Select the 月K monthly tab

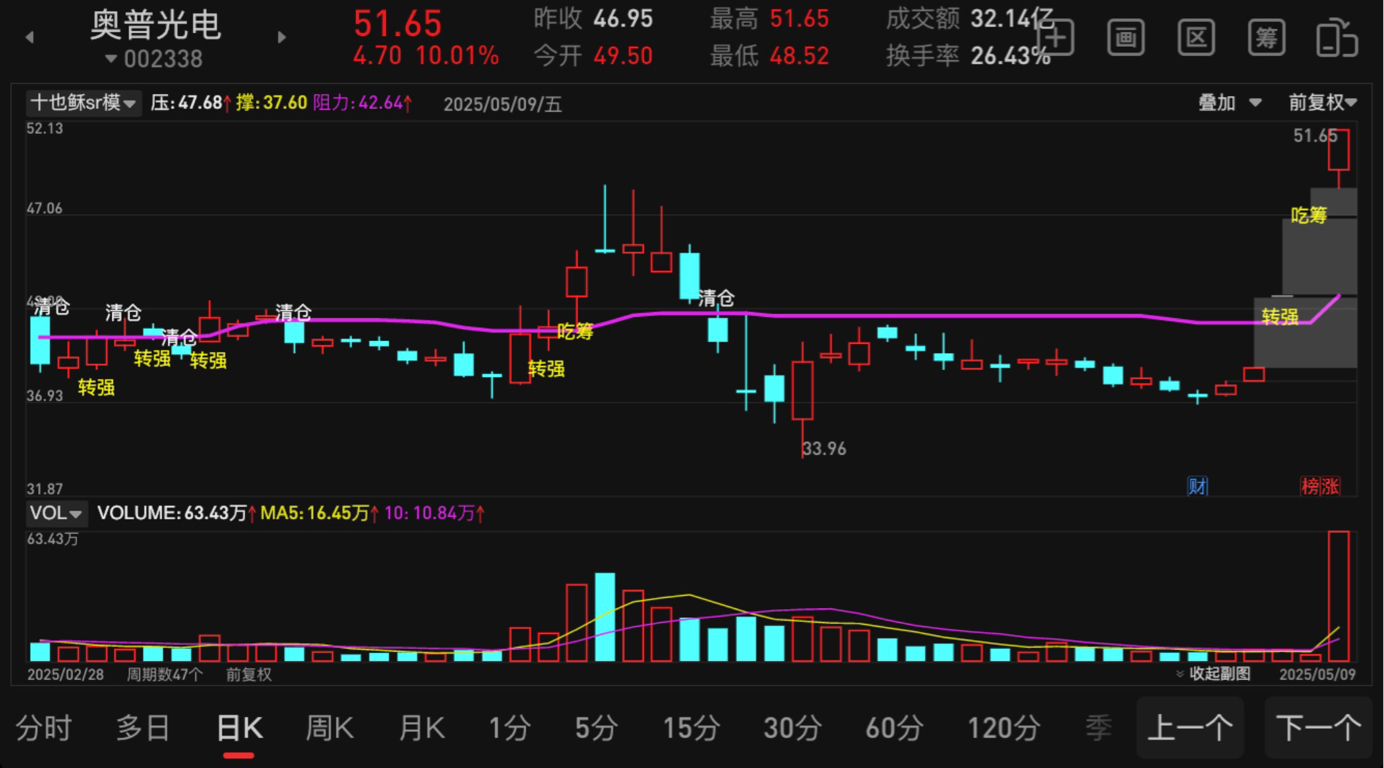click(421, 728)
